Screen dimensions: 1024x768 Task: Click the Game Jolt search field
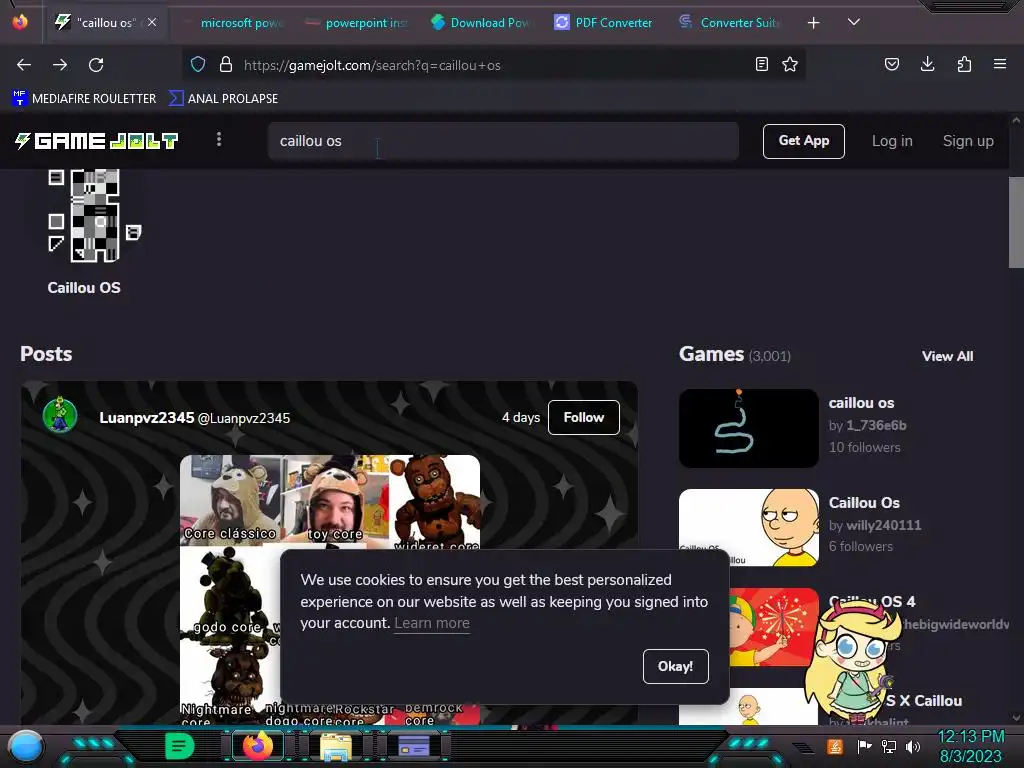coord(503,141)
